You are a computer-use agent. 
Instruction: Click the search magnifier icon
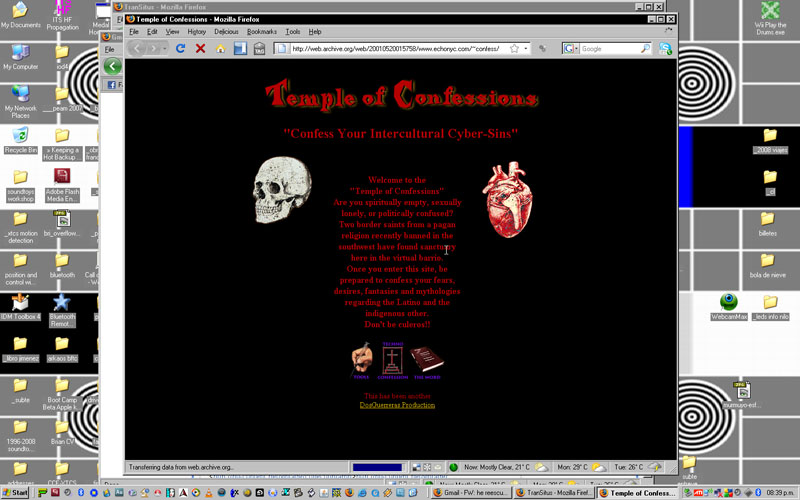pos(645,48)
